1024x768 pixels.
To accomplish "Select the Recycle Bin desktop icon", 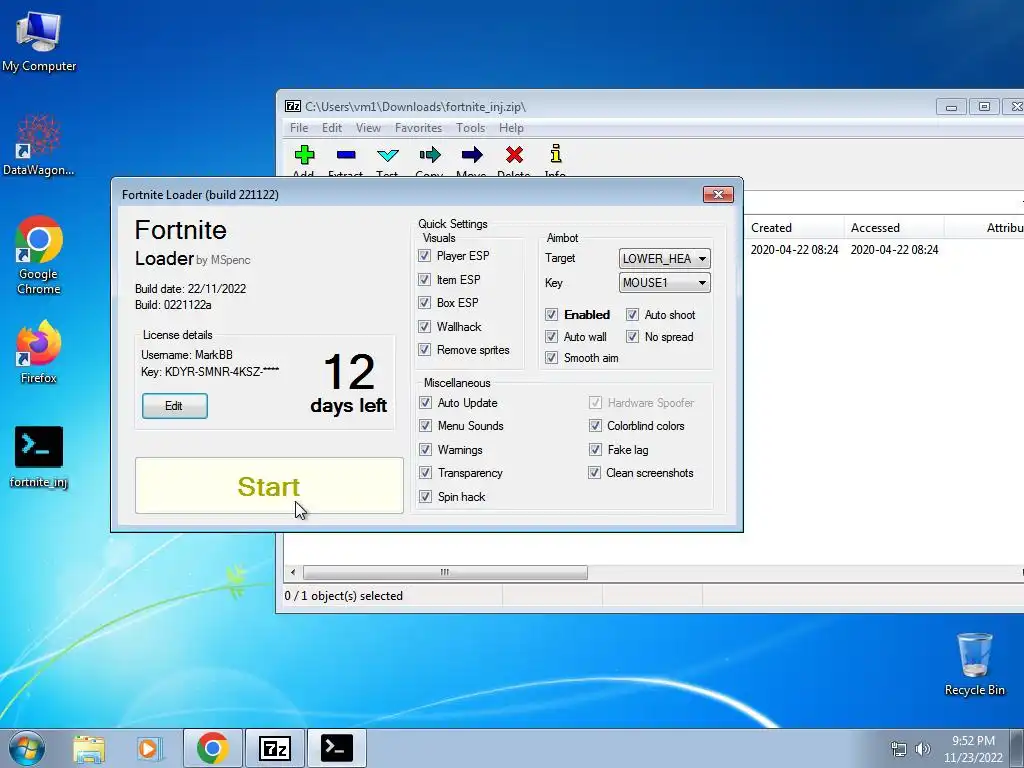I will [974, 664].
